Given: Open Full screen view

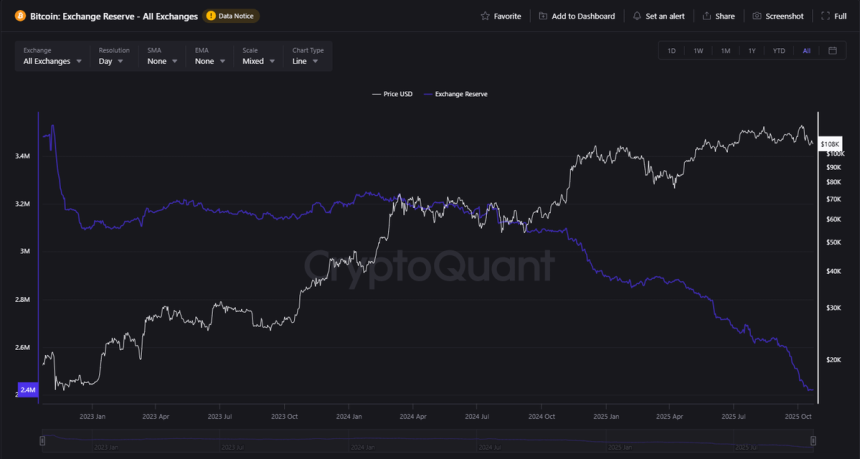Looking at the screenshot, I should [825, 16].
